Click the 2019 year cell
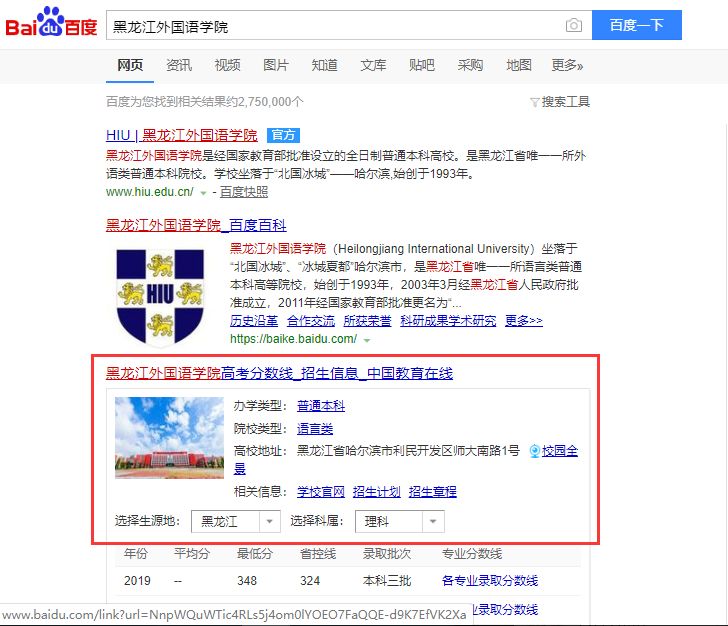 pyautogui.click(x=137, y=581)
